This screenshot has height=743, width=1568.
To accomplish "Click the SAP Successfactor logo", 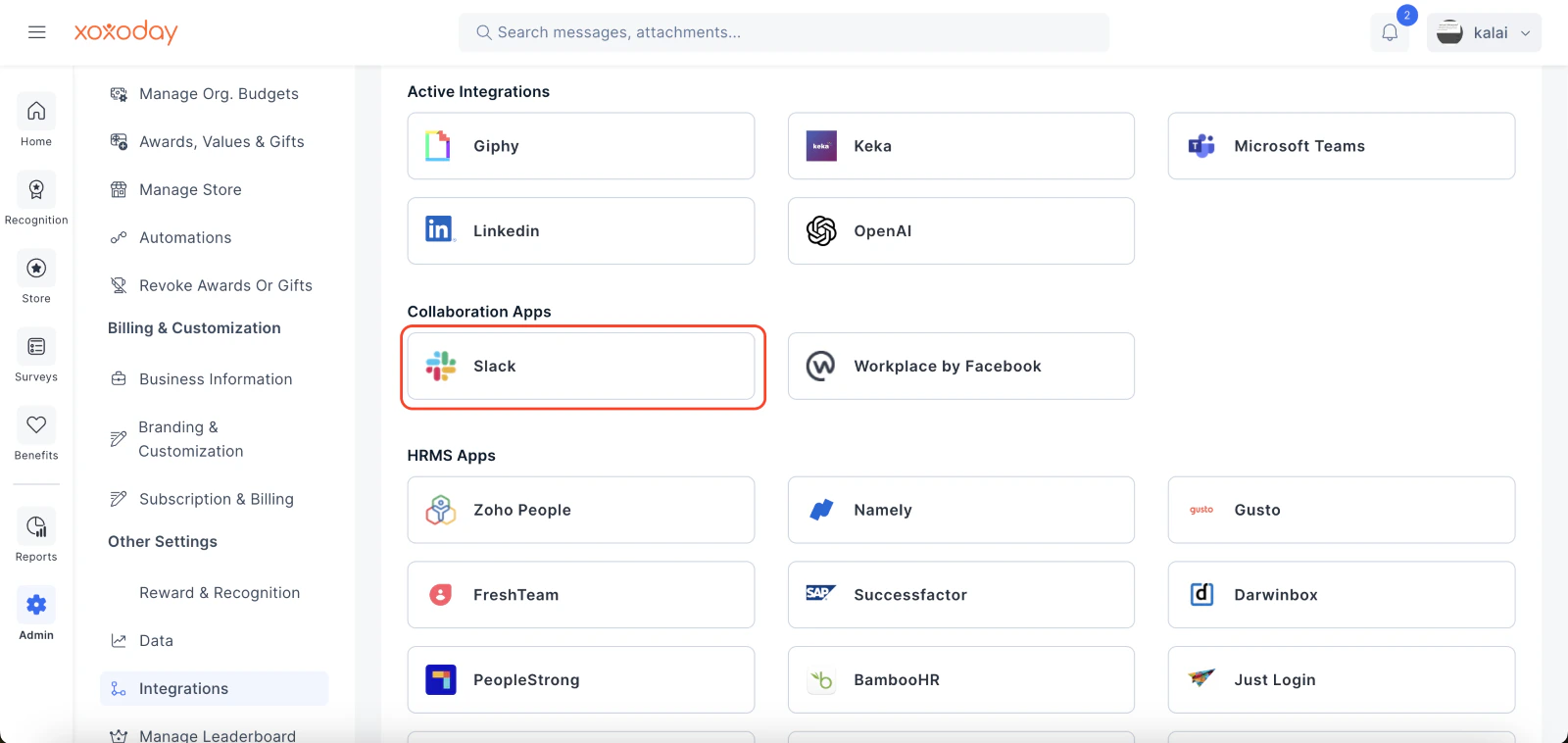I will [820, 593].
